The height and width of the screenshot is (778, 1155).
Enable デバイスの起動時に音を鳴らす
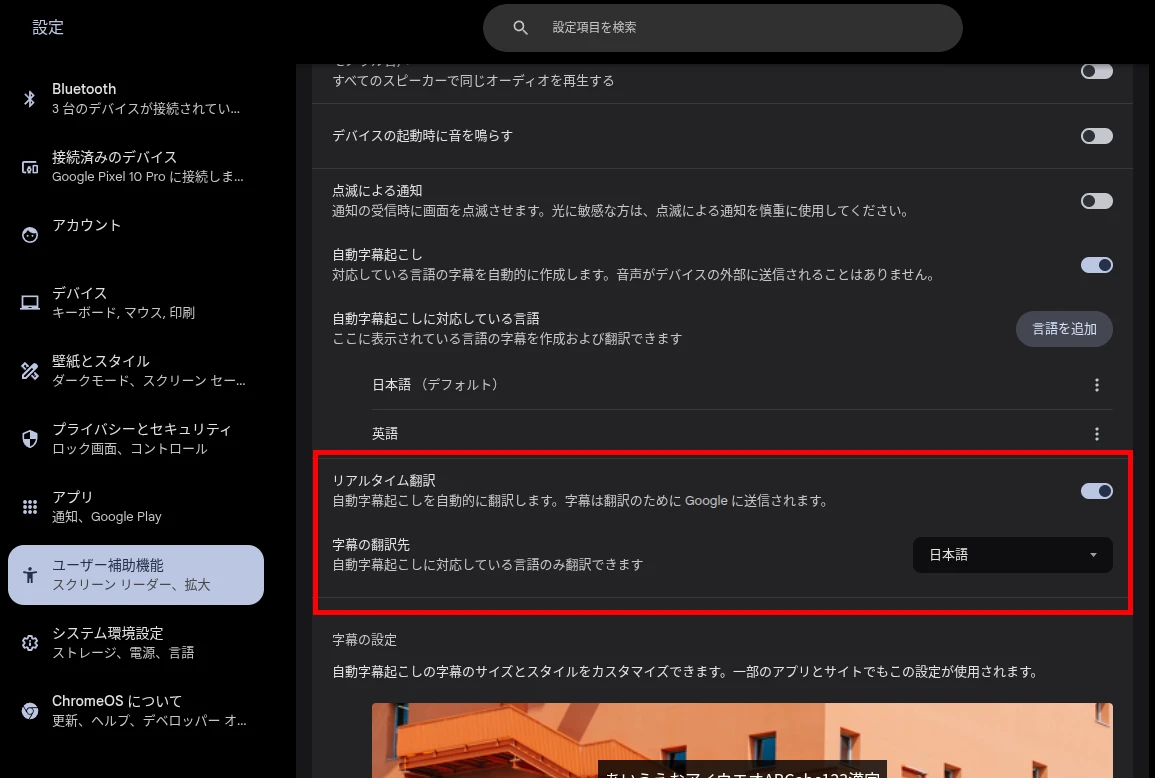(1096, 135)
